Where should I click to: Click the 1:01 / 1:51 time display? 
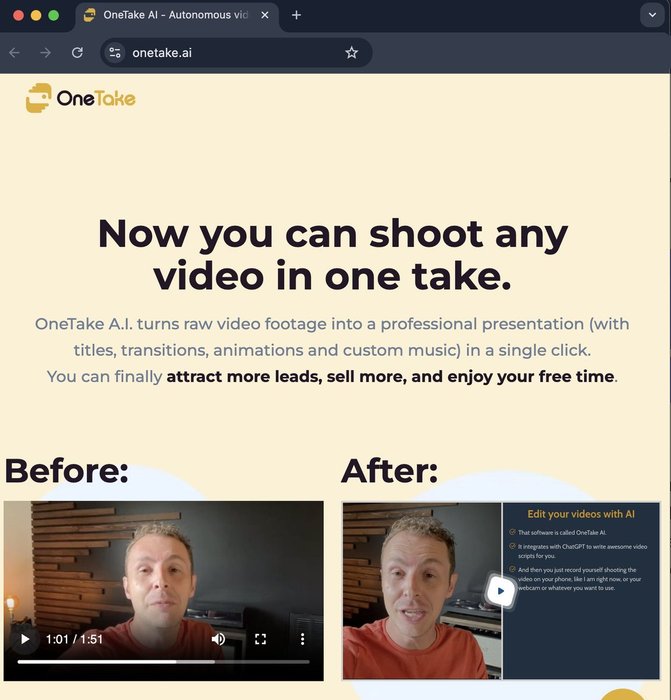(x=75, y=639)
